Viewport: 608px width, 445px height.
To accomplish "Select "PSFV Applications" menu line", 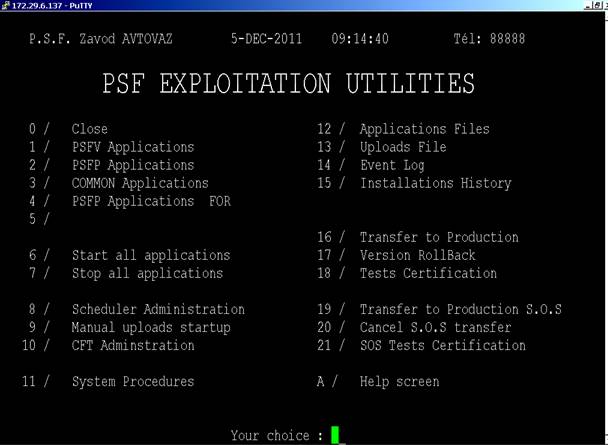I will pos(133,147).
